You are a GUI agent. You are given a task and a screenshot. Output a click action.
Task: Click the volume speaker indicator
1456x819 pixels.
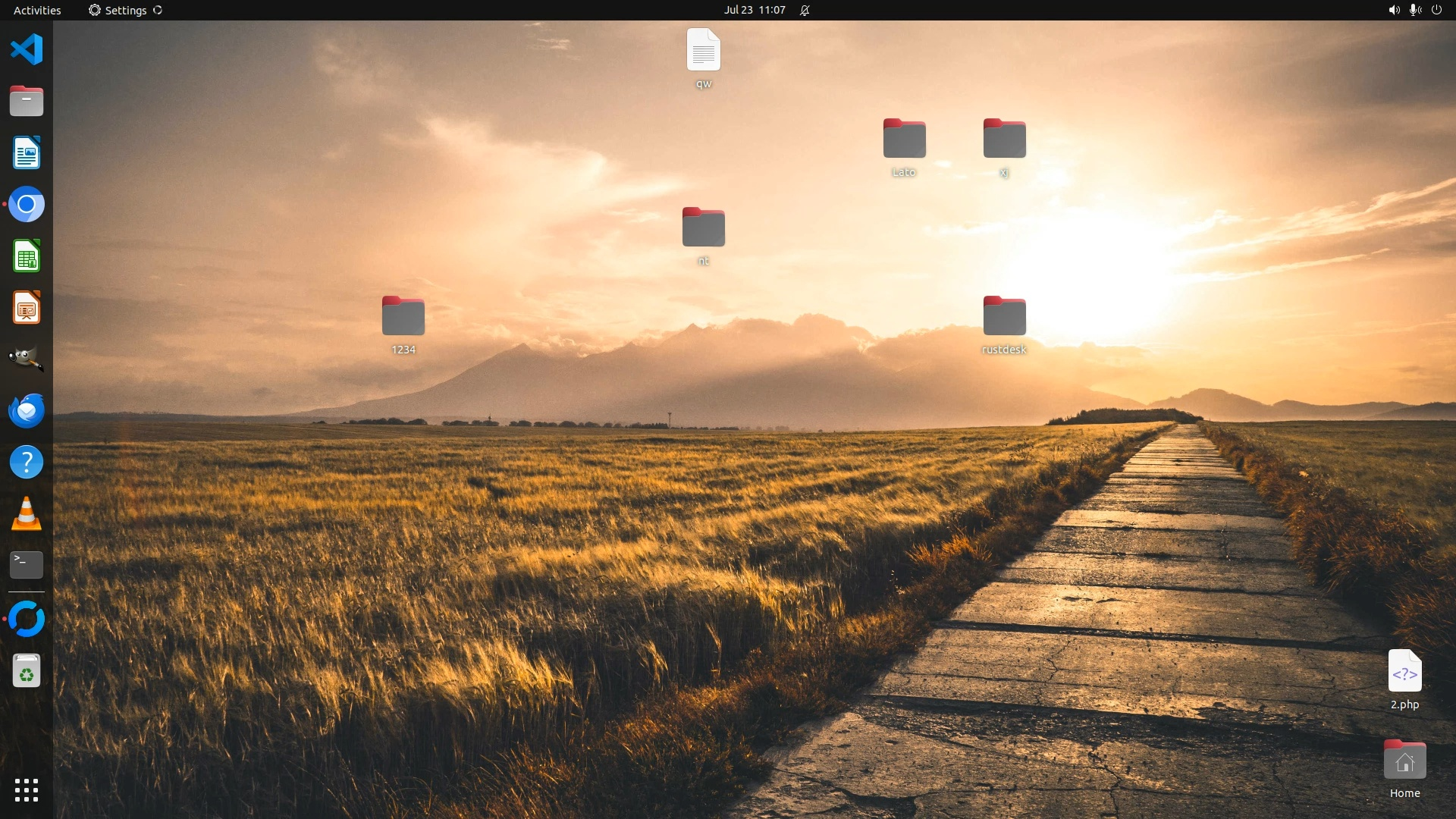1394,10
